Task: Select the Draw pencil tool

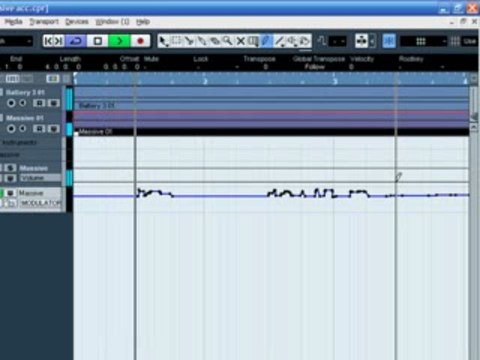Action: click(266, 41)
